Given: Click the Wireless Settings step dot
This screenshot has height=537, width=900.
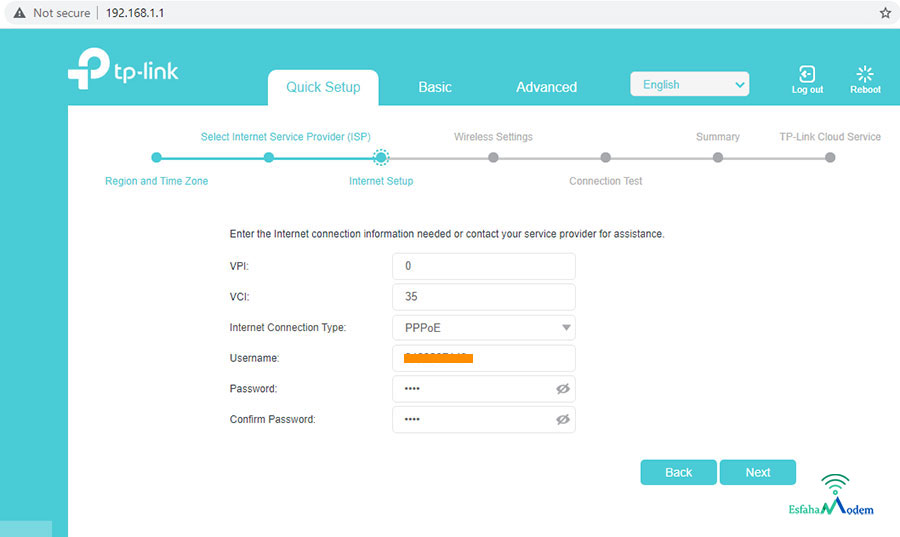Looking at the screenshot, I should (493, 157).
